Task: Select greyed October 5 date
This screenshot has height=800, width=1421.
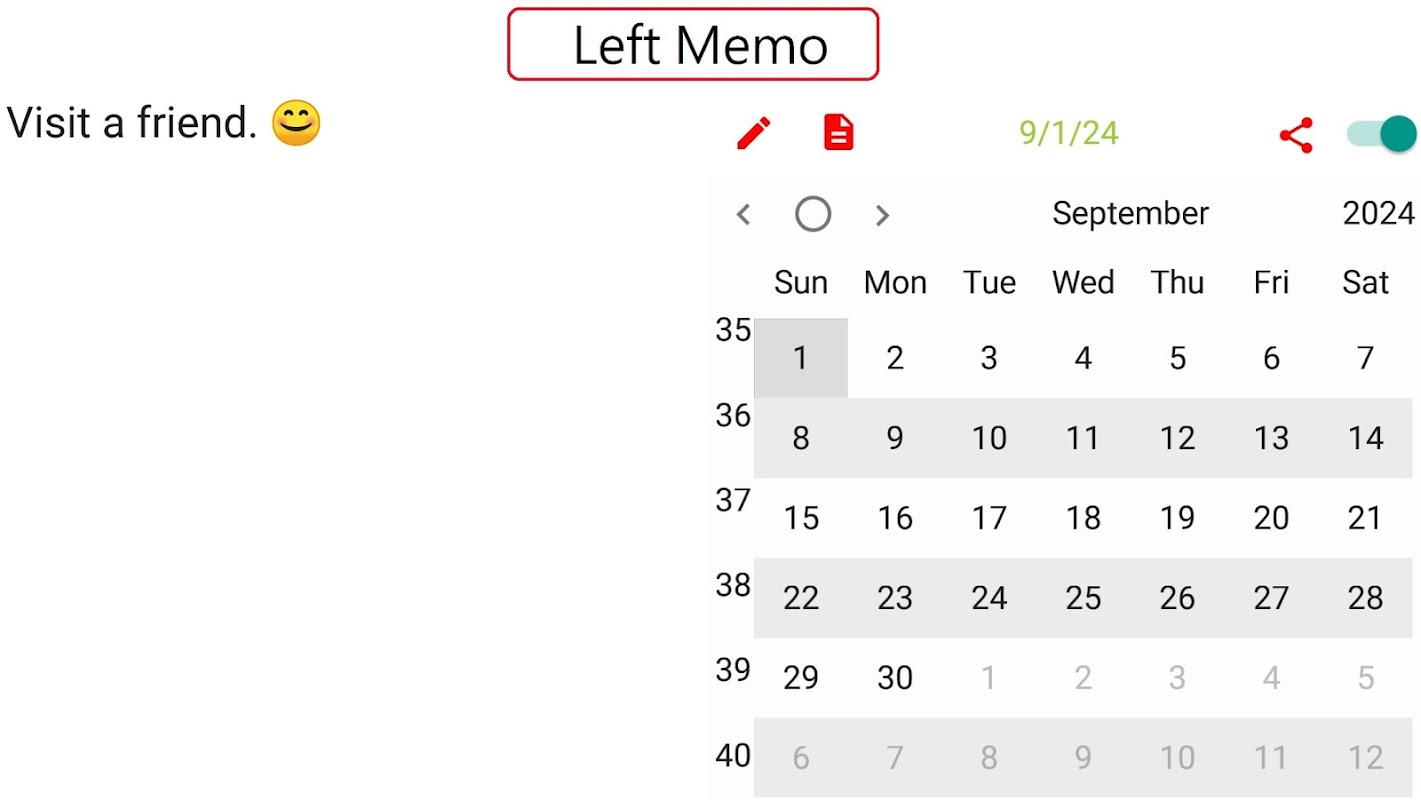Action: click(x=1365, y=678)
